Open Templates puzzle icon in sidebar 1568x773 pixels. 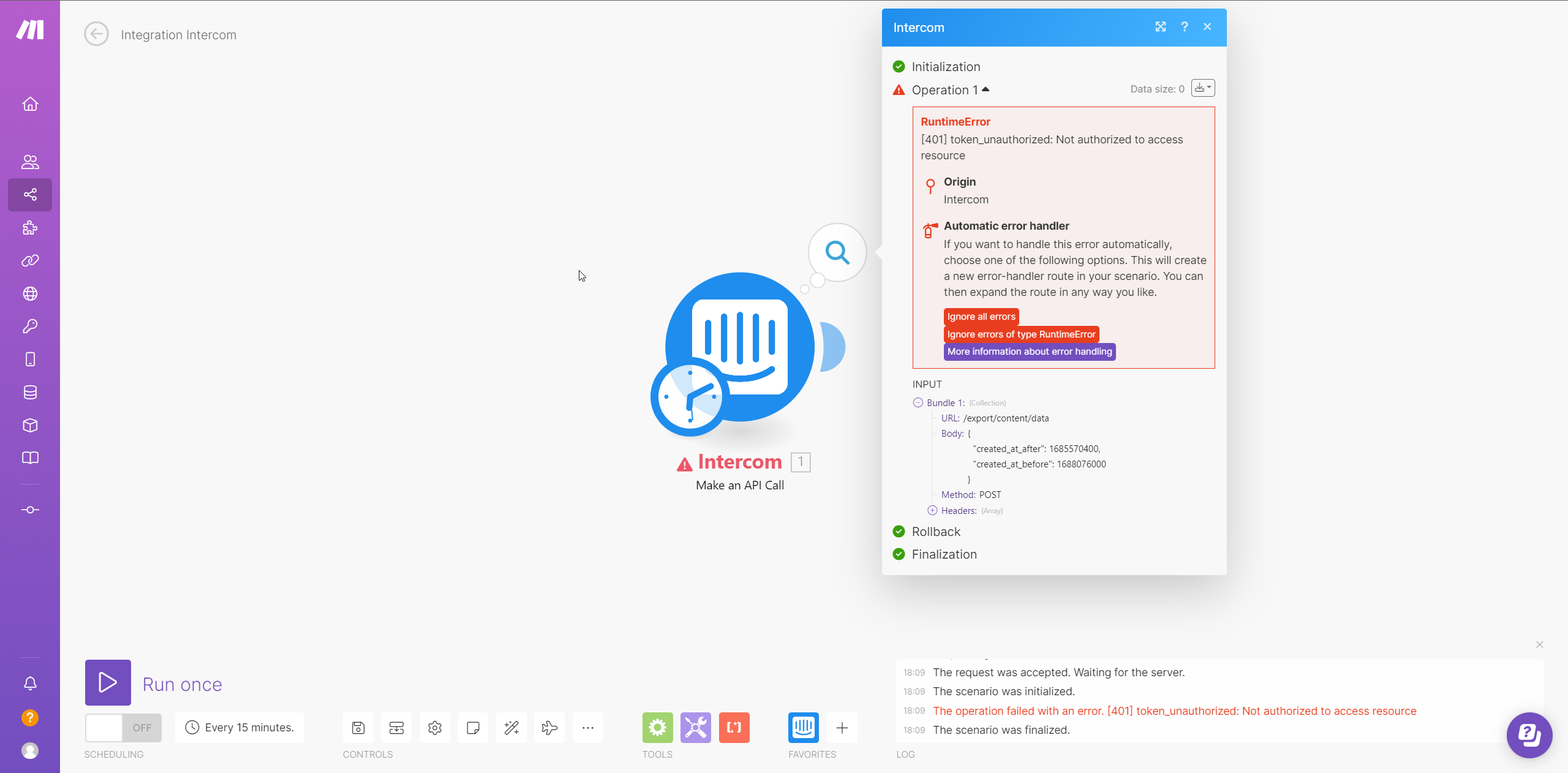pyautogui.click(x=30, y=228)
